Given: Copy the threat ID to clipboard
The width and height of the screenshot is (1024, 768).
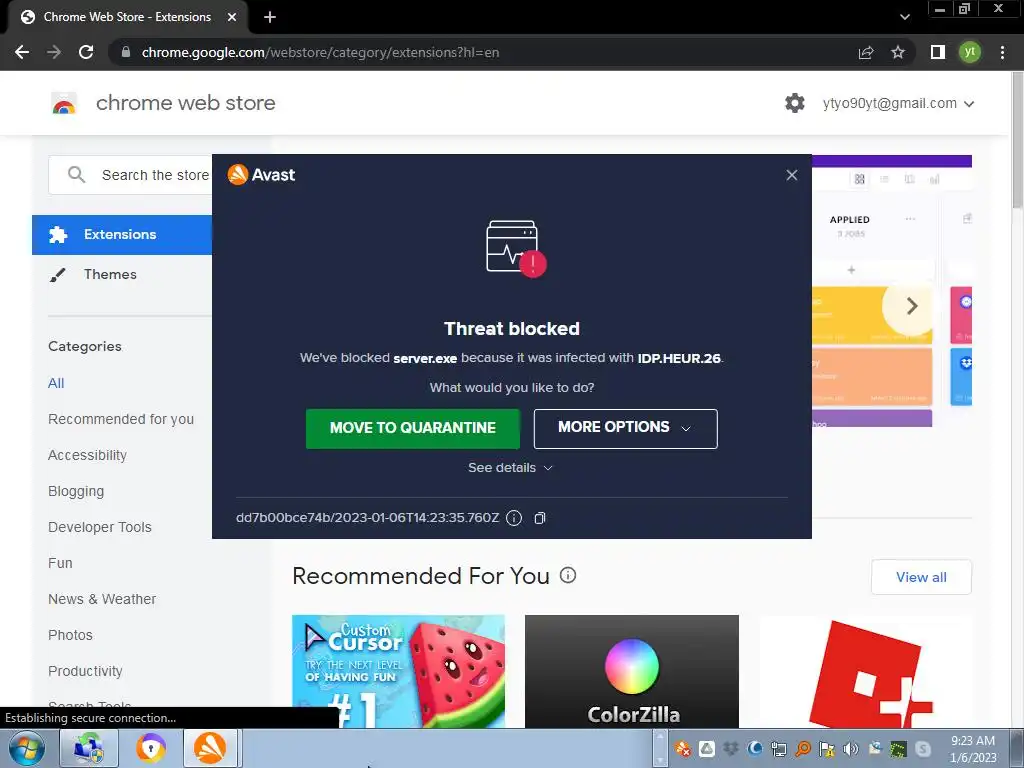Looking at the screenshot, I should pos(539,518).
